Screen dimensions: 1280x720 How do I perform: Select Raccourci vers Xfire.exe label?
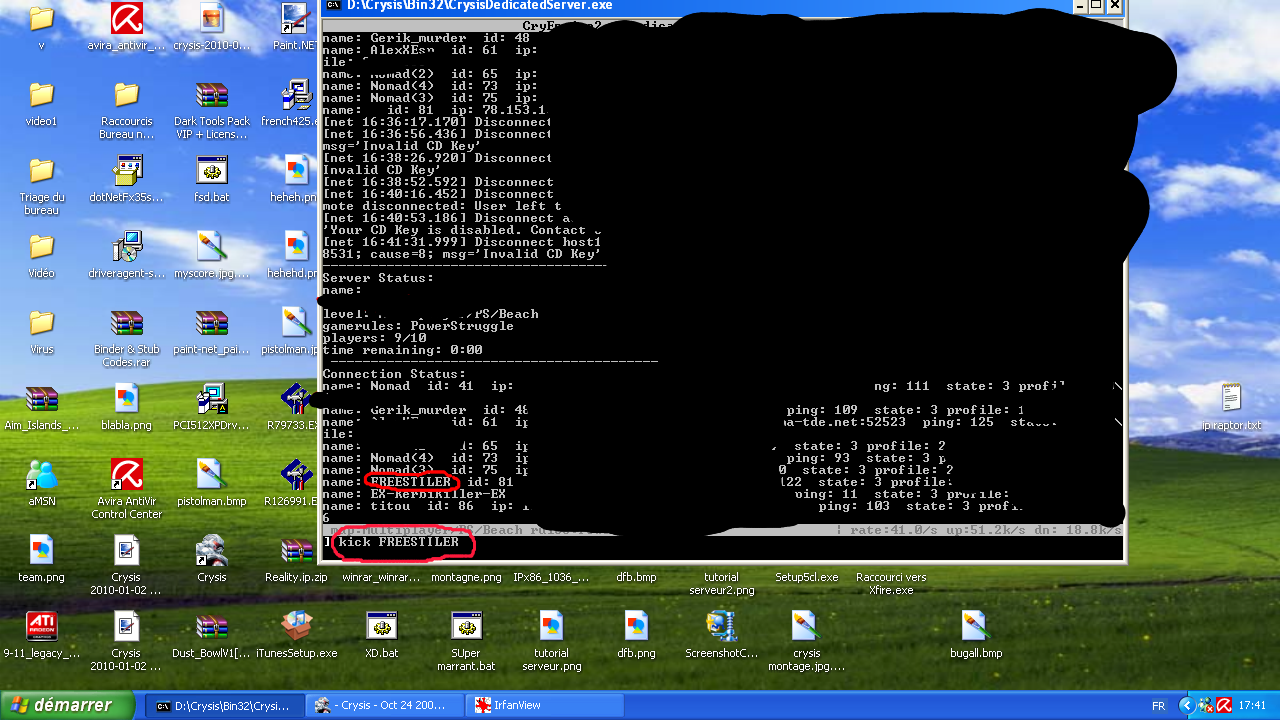(x=891, y=583)
